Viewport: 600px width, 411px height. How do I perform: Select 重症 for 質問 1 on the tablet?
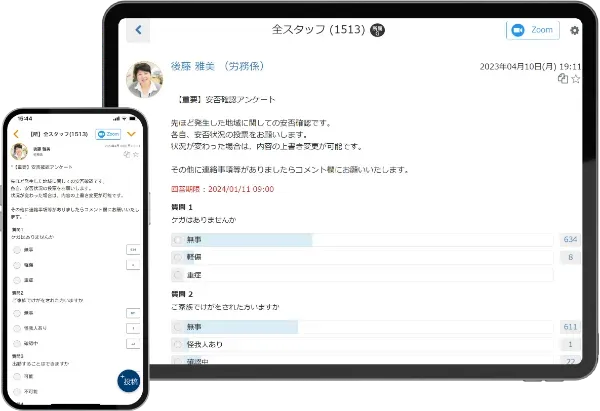click(178, 275)
